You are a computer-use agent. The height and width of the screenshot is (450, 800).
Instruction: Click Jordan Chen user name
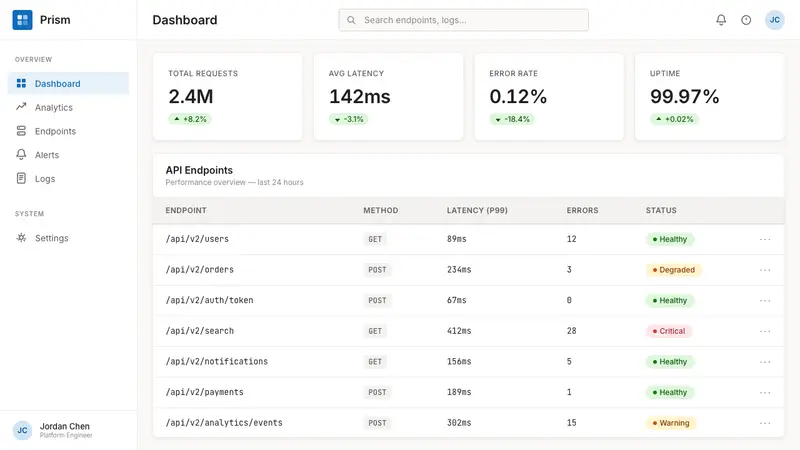[x=65, y=426]
